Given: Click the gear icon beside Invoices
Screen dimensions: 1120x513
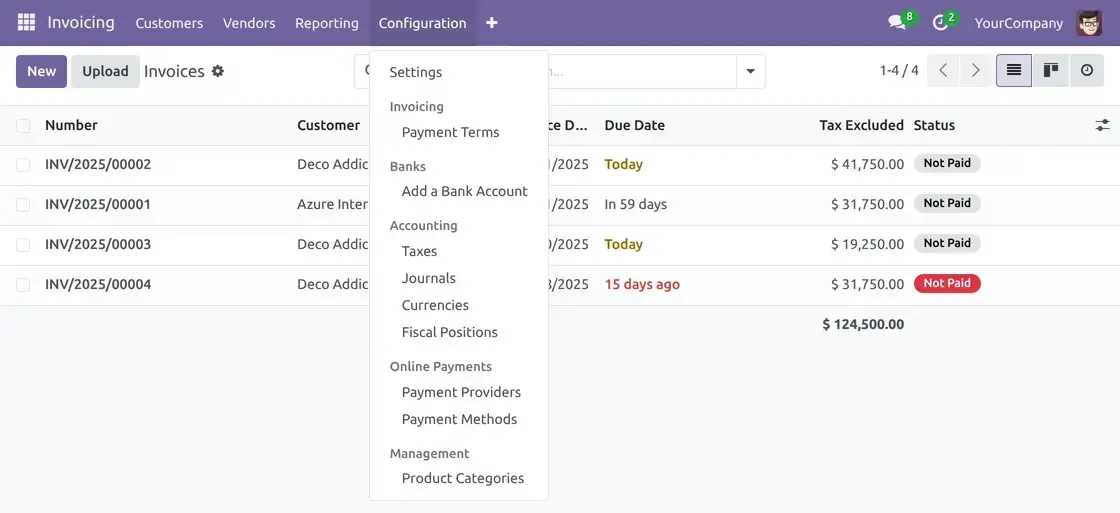Looking at the screenshot, I should click(x=218, y=71).
